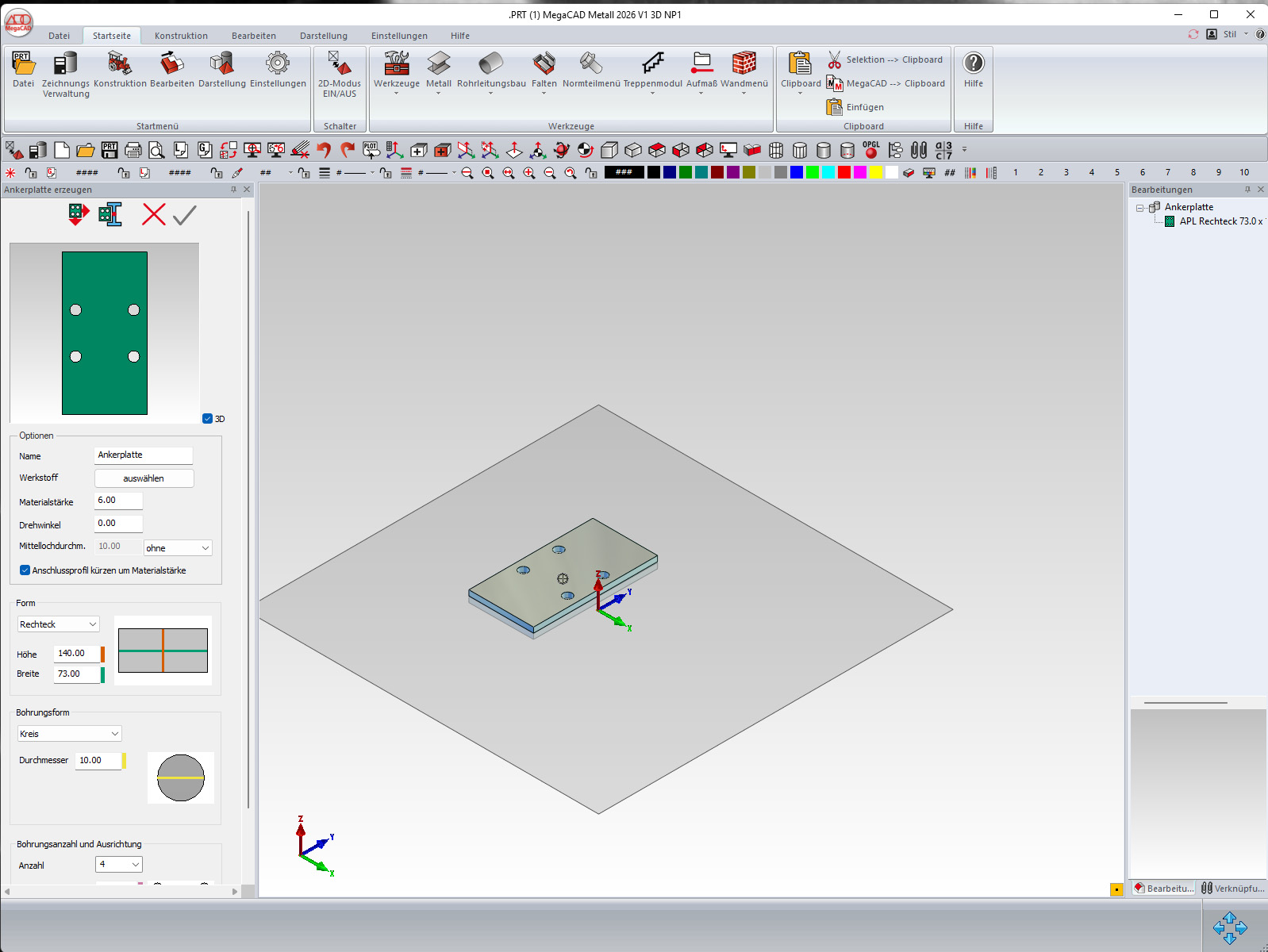The height and width of the screenshot is (952, 1268).
Task: Click the Werkstoff auswählen button
Action: pos(144,478)
